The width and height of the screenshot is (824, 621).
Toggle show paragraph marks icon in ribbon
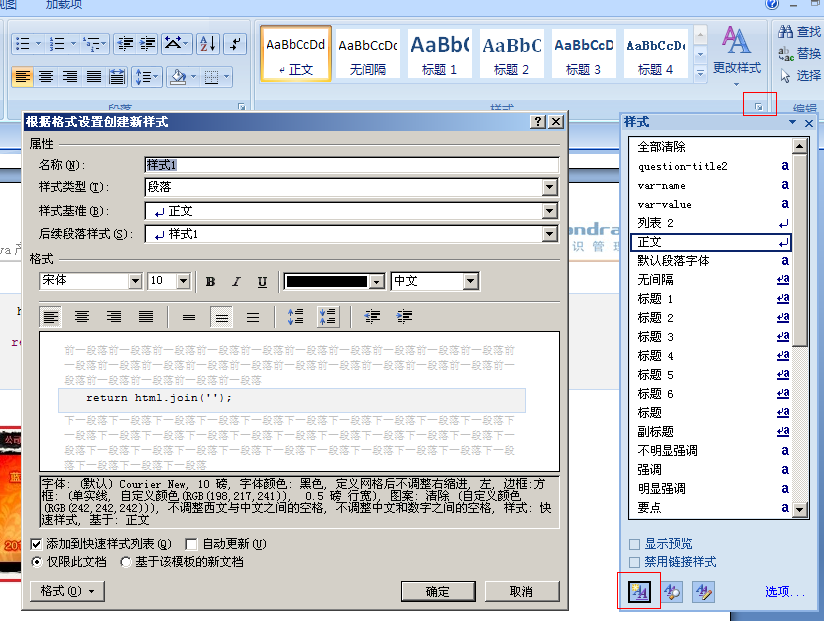click(x=235, y=44)
